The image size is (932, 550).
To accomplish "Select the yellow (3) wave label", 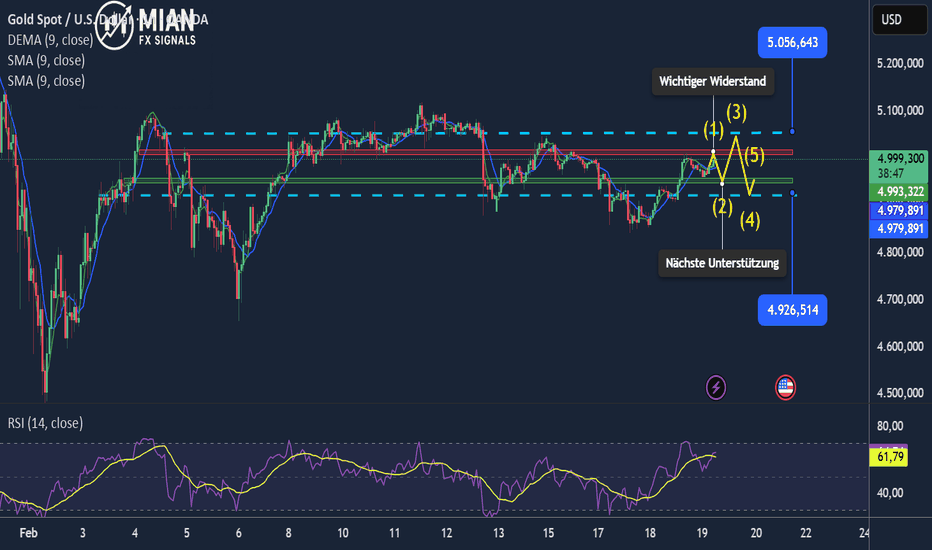I will (x=736, y=112).
